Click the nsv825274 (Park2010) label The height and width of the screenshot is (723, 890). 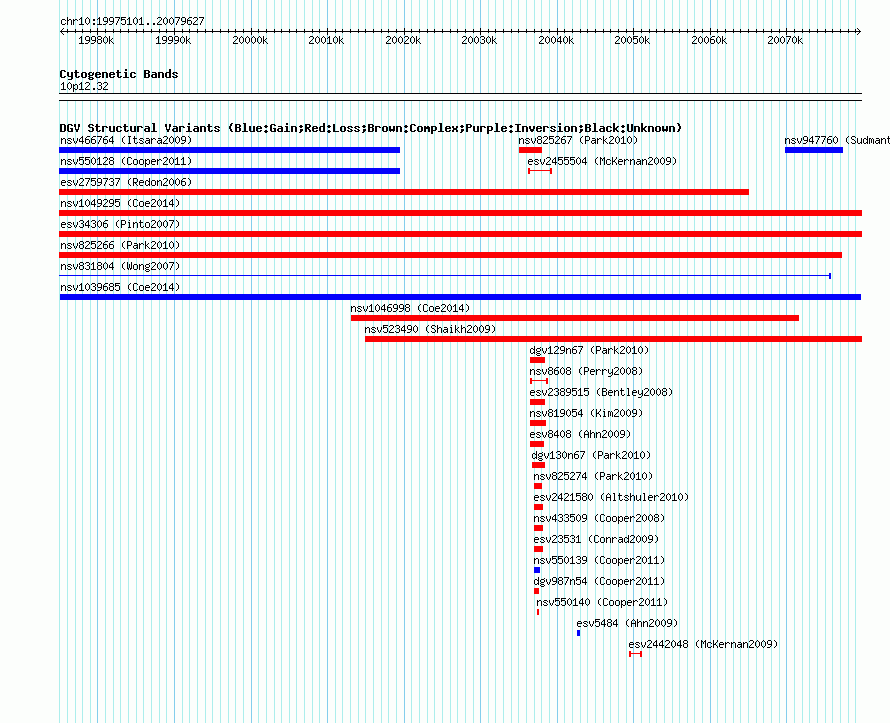593,476
